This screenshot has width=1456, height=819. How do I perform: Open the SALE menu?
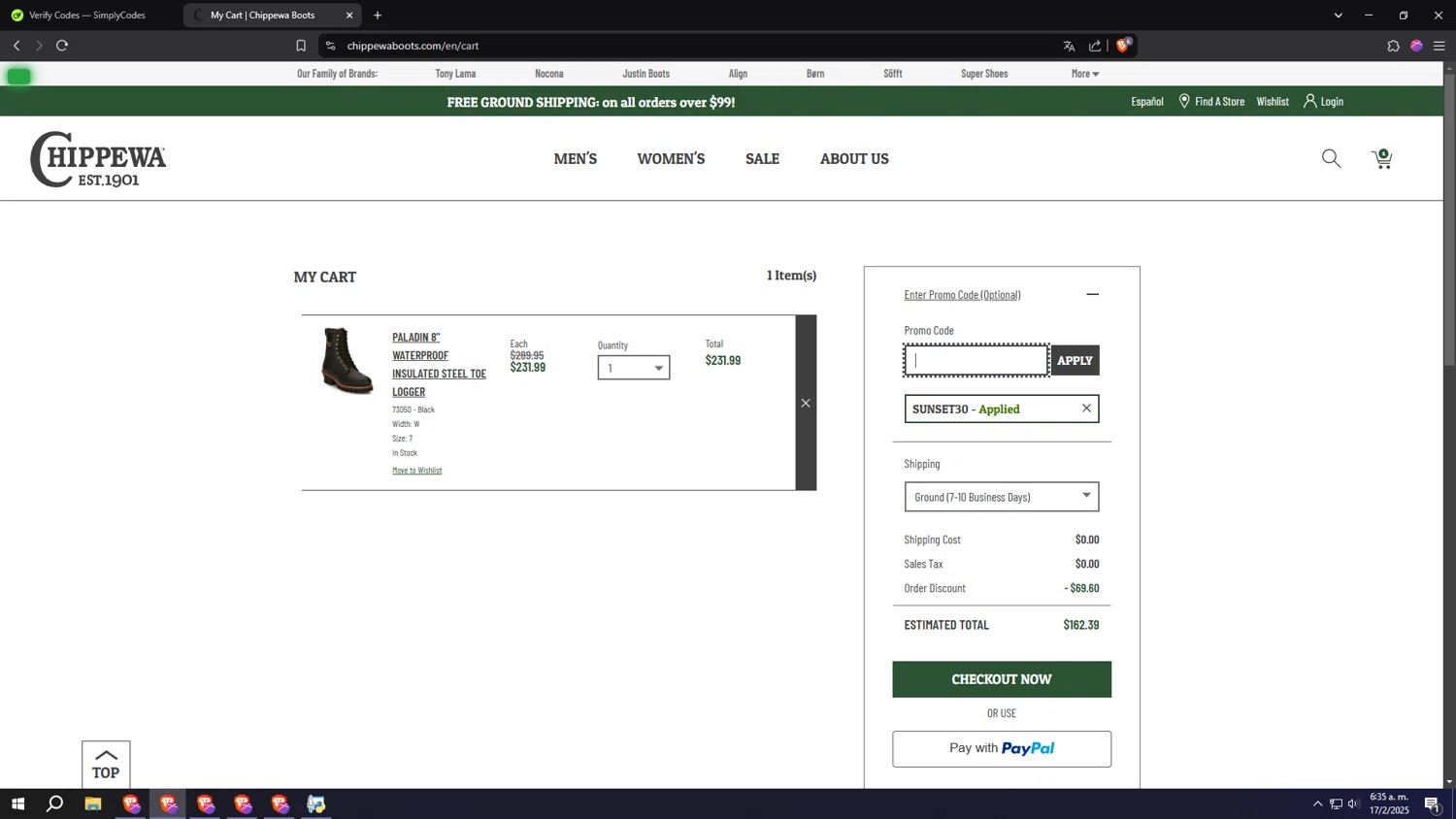point(762,159)
